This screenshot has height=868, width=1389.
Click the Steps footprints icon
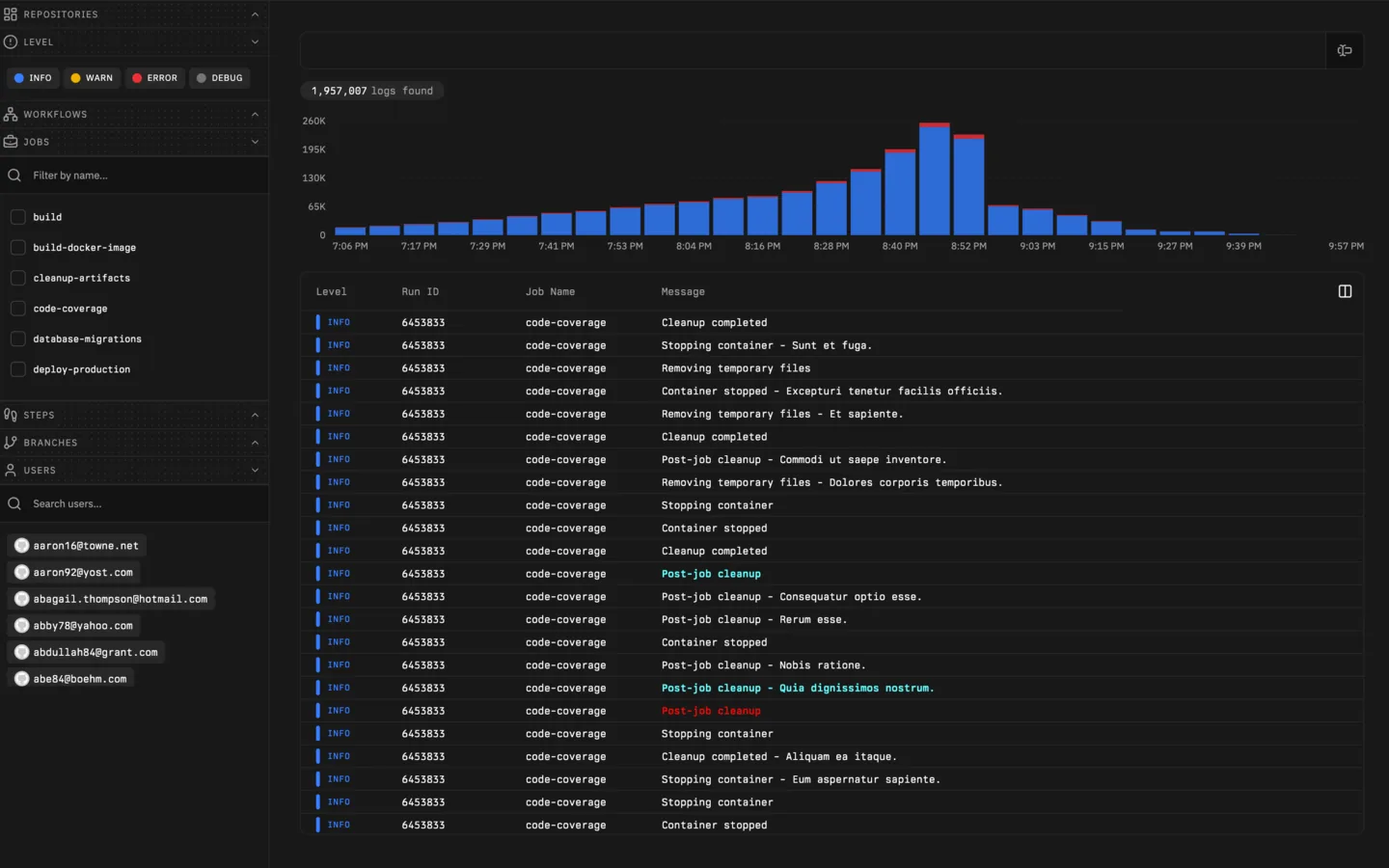click(11, 415)
